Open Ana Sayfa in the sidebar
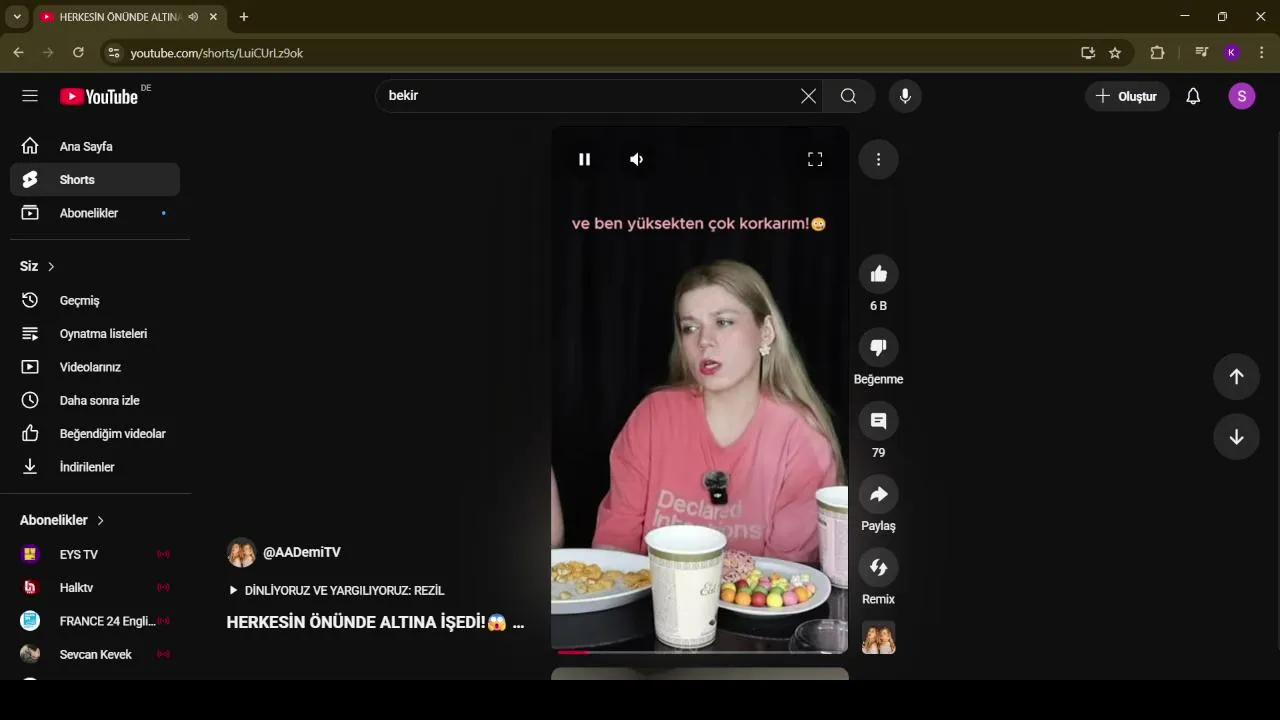 click(95, 146)
